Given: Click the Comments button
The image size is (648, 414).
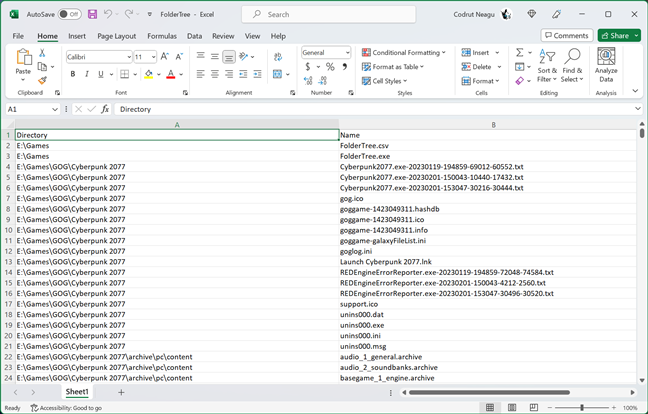Looking at the screenshot, I should pos(566,35).
